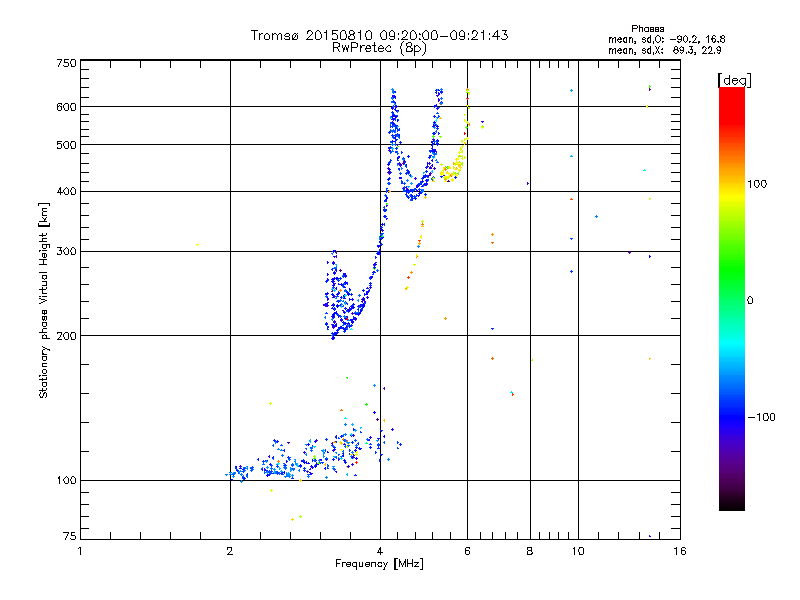Click the x-axis tick label '2'
Viewport: 800px width, 600px height.
tap(230, 551)
